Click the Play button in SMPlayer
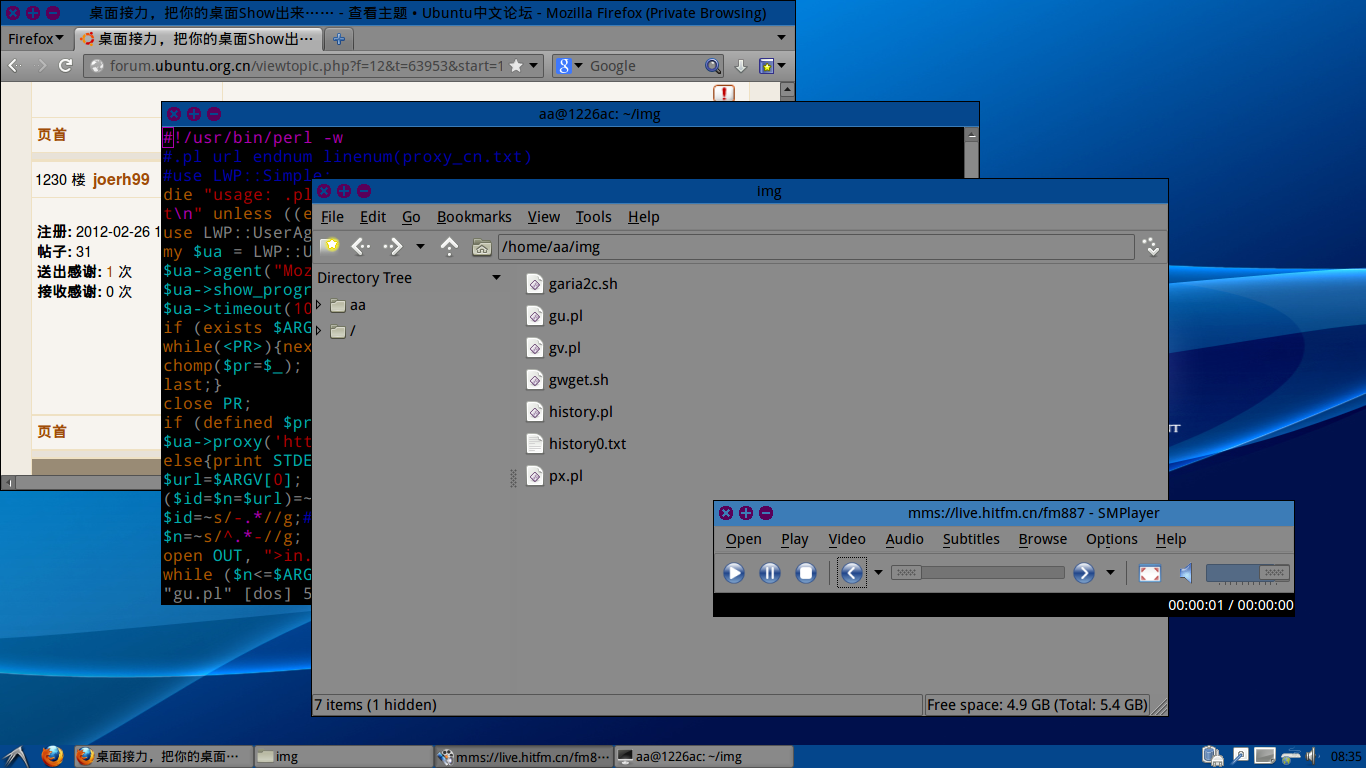The width and height of the screenshot is (1366, 768). (x=734, y=573)
